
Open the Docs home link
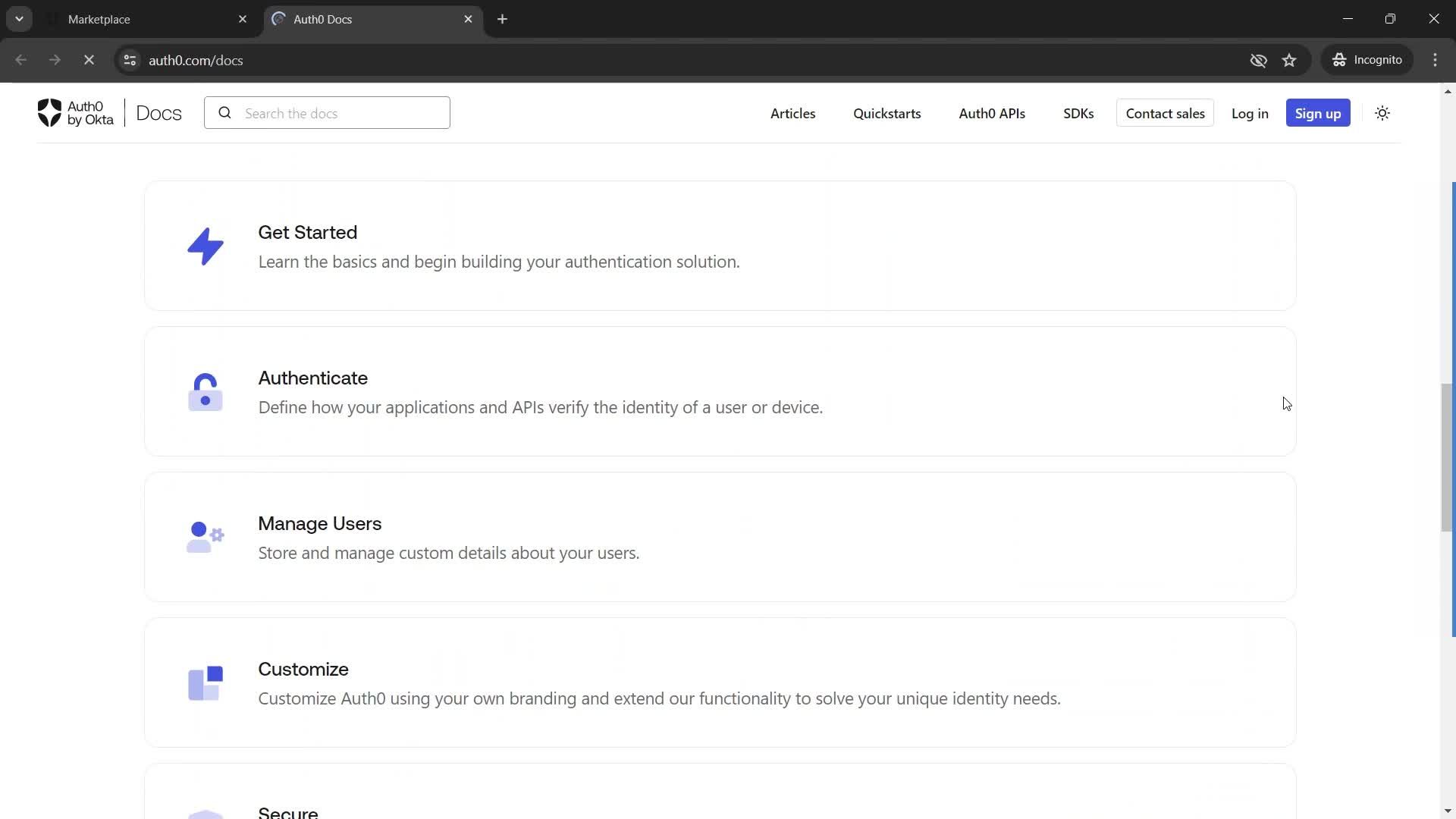(158, 113)
